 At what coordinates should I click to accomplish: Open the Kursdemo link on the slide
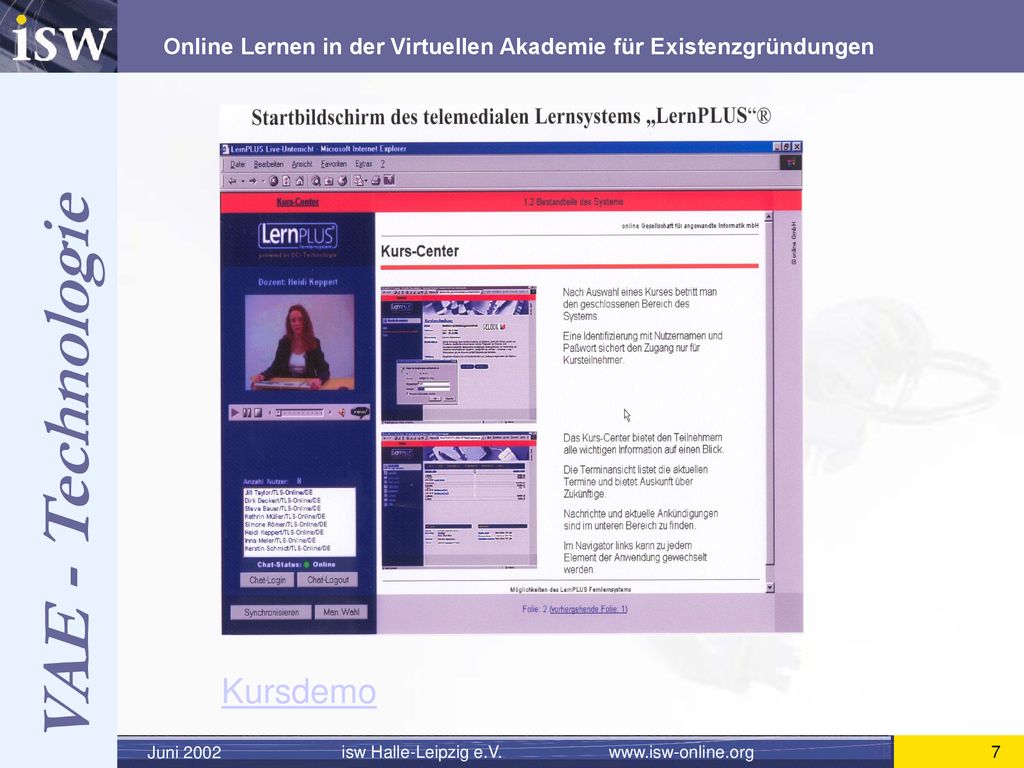coord(299,691)
